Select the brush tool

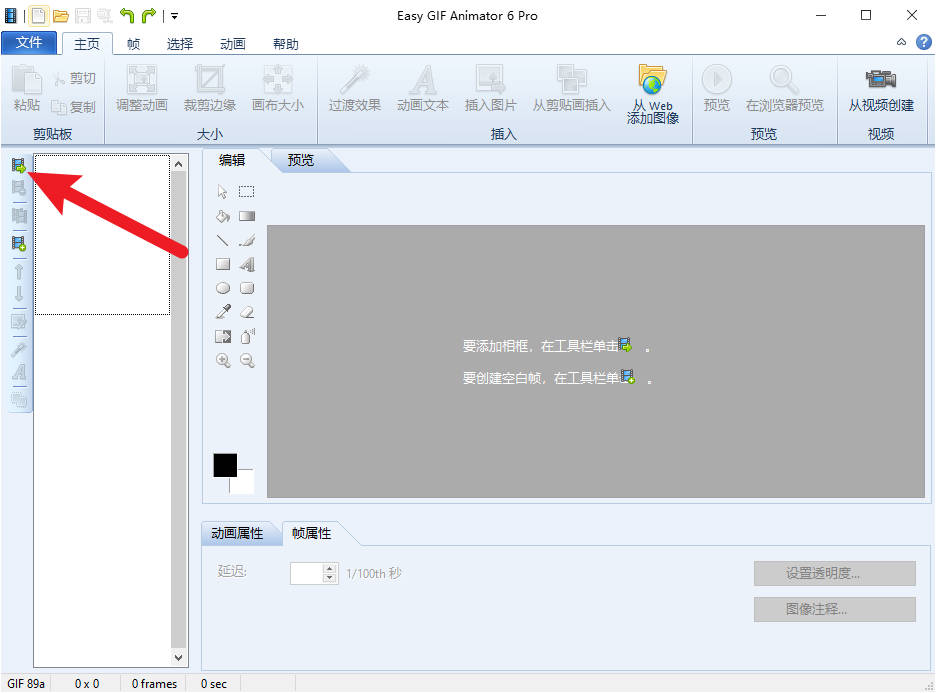pyautogui.click(x=247, y=241)
